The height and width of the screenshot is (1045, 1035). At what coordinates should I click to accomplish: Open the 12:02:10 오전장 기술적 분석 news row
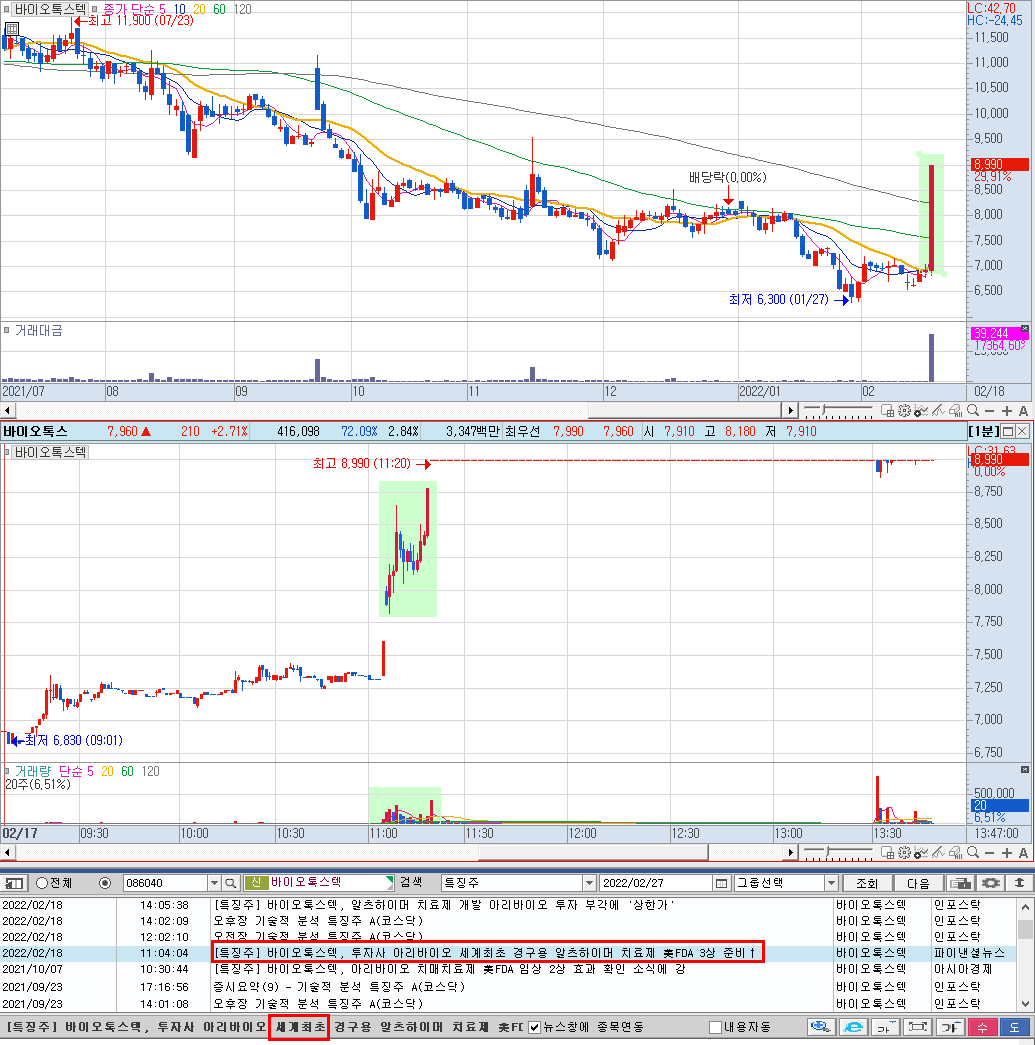click(x=509, y=937)
